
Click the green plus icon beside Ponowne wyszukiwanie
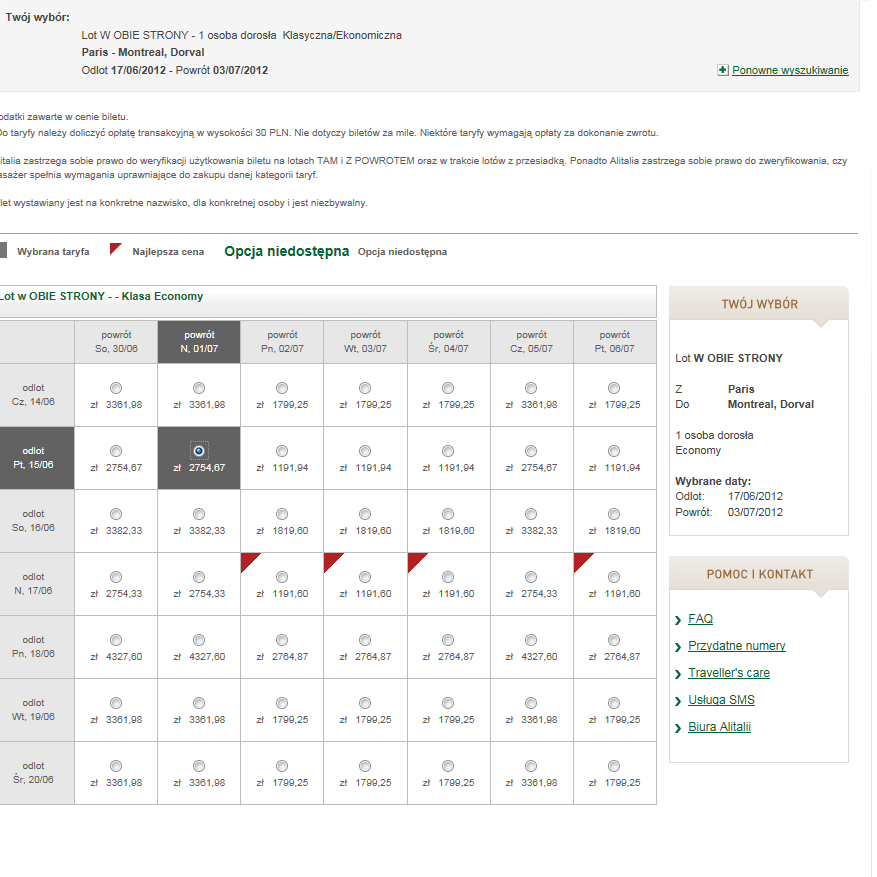723,70
